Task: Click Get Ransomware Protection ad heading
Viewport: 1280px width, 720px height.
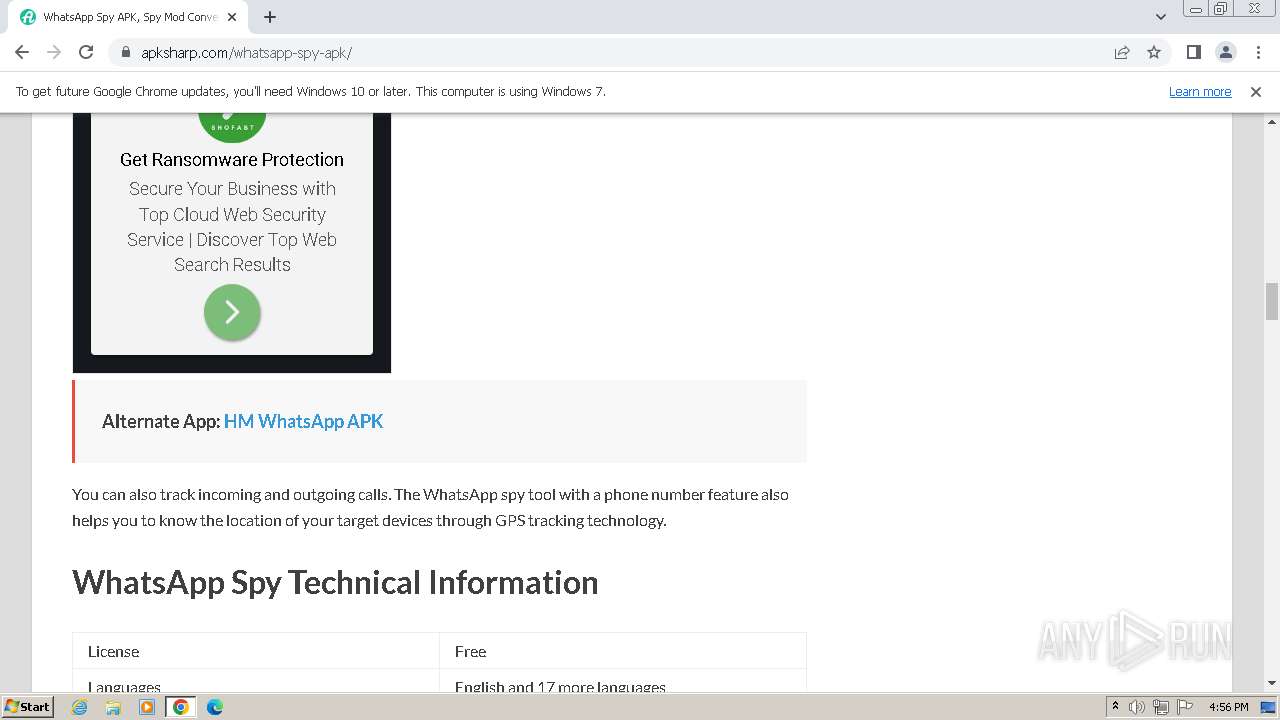Action: [x=232, y=159]
